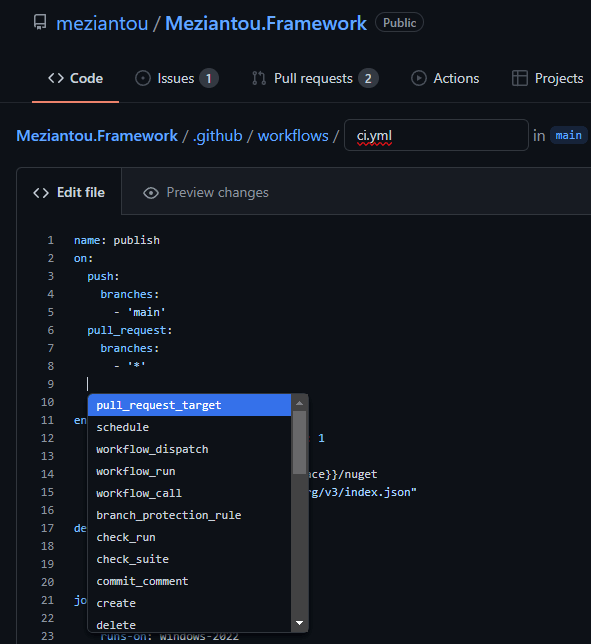Open the Meziantou.Framework repository title link
The width and height of the screenshot is (591, 644).
266,23
